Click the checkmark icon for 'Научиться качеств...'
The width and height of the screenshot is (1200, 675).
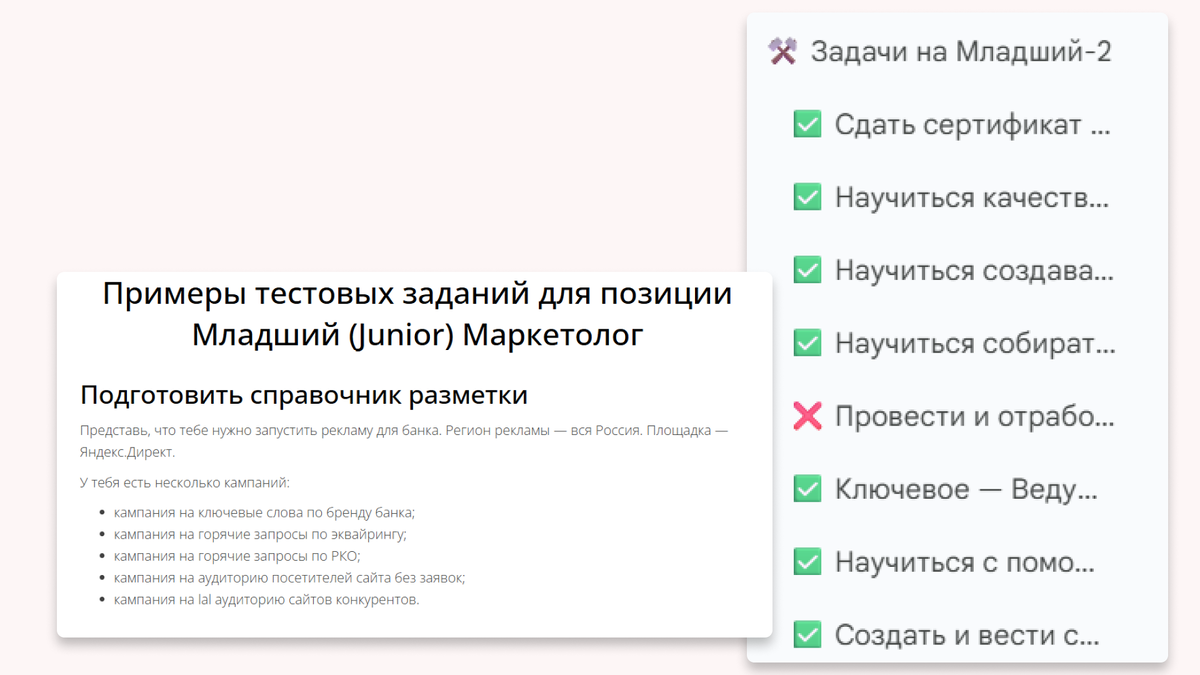tap(806, 197)
